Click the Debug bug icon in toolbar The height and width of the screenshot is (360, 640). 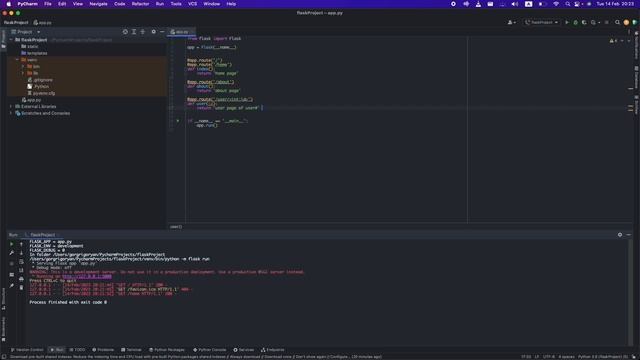tap(576, 22)
